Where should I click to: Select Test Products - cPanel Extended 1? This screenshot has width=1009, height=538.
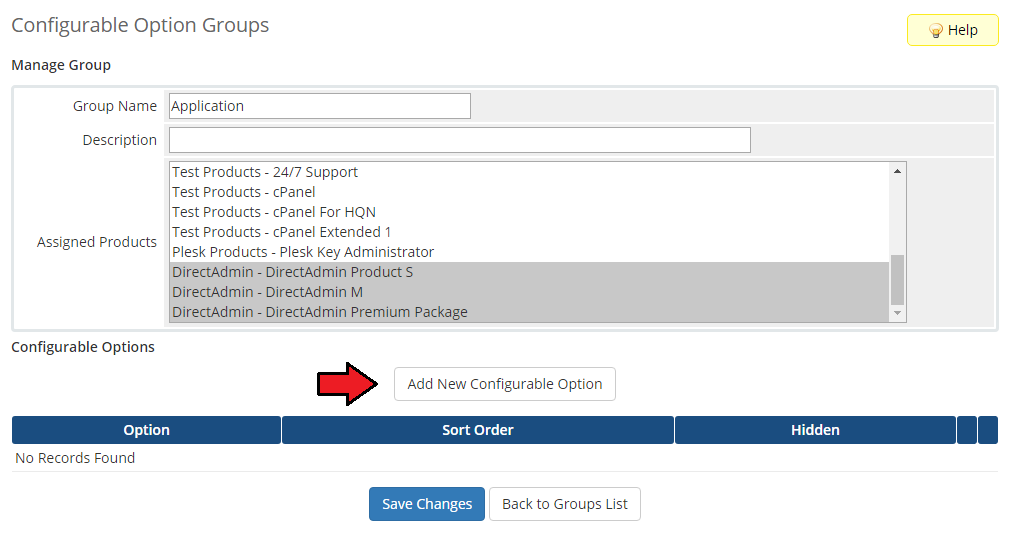click(x=529, y=232)
